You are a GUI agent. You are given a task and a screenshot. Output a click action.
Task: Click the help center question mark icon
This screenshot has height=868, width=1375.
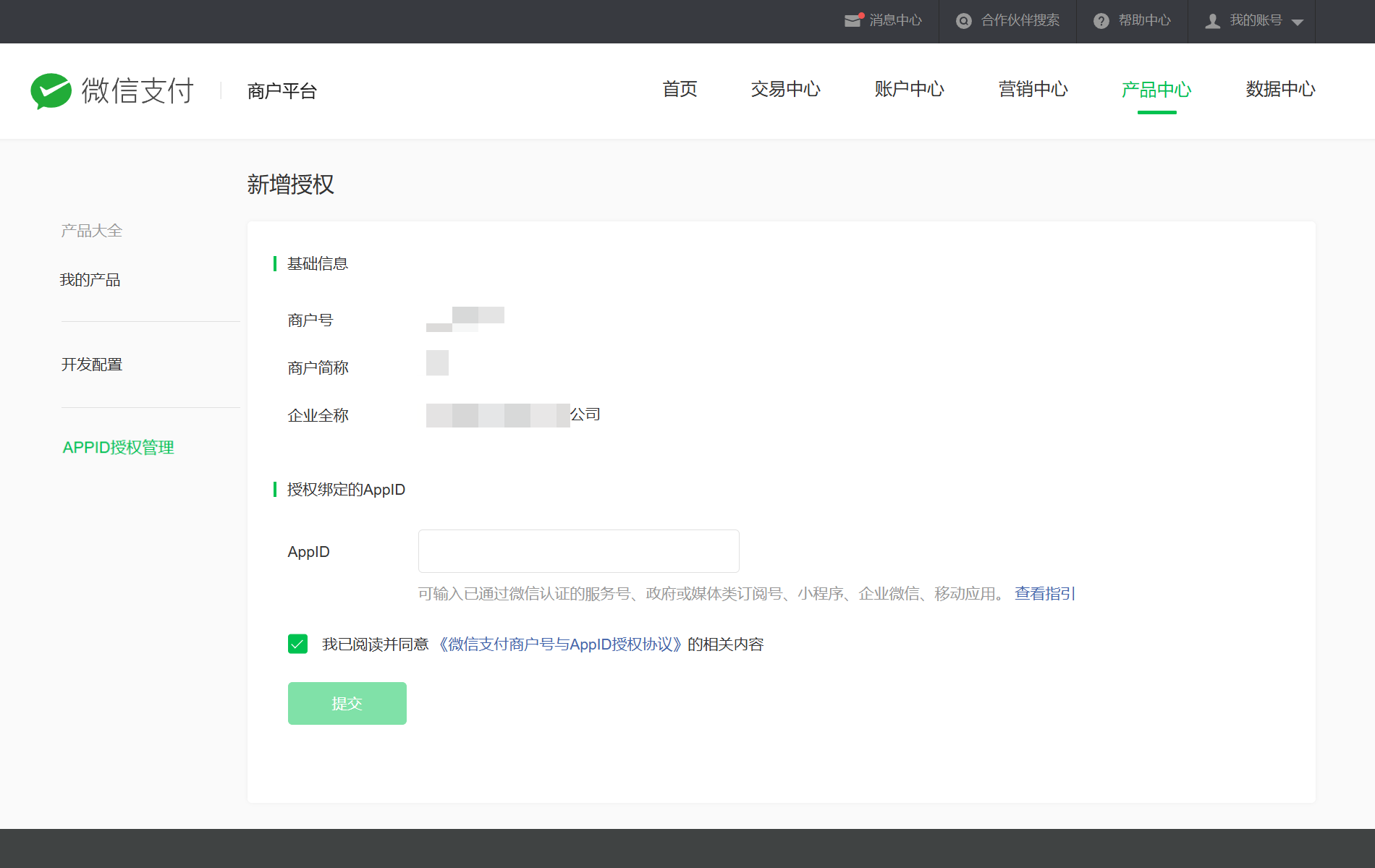click(x=1101, y=21)
